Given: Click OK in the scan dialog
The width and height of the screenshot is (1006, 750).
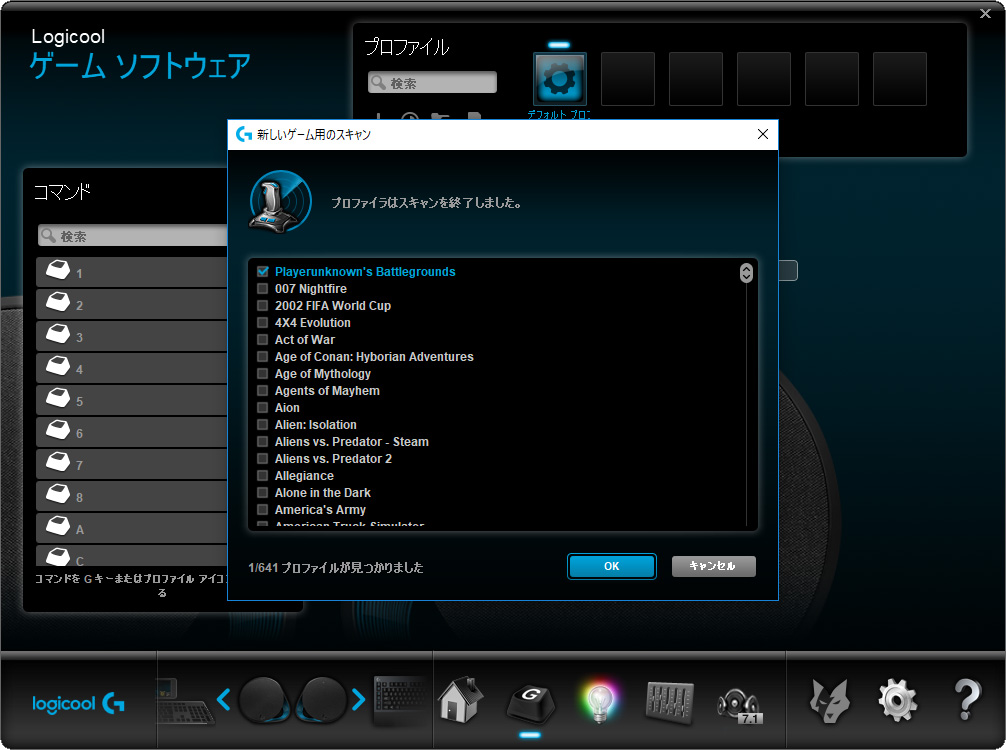Looking at the screenshot, I should [611, 566].
